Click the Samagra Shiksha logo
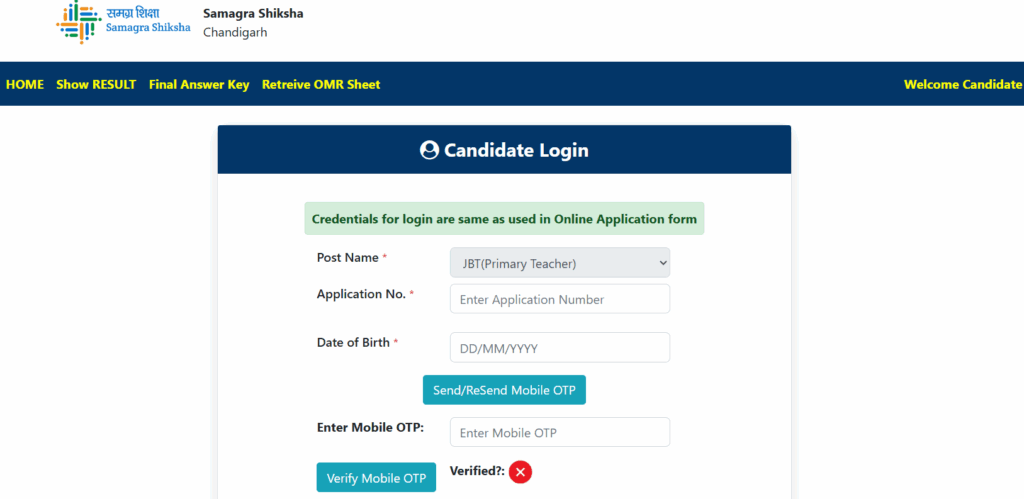 point(123,23)
